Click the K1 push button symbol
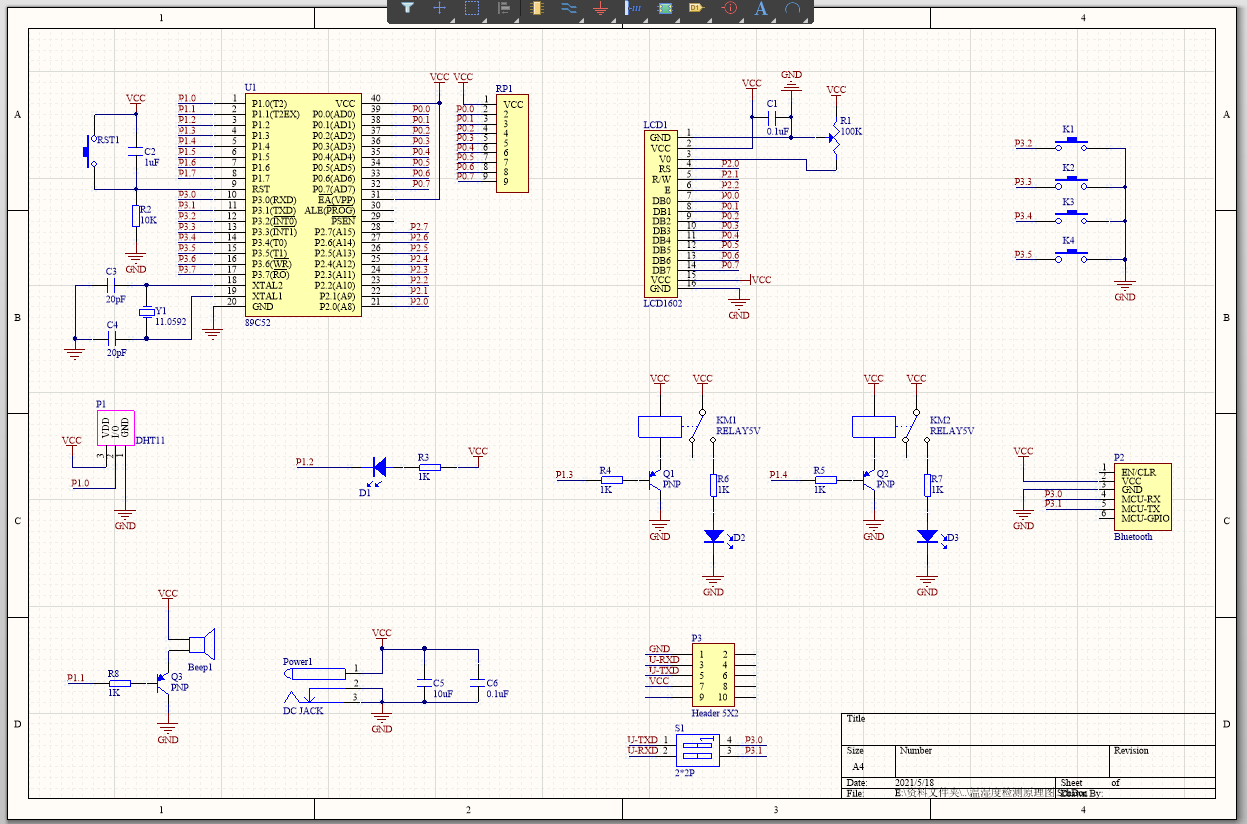 1072,145
